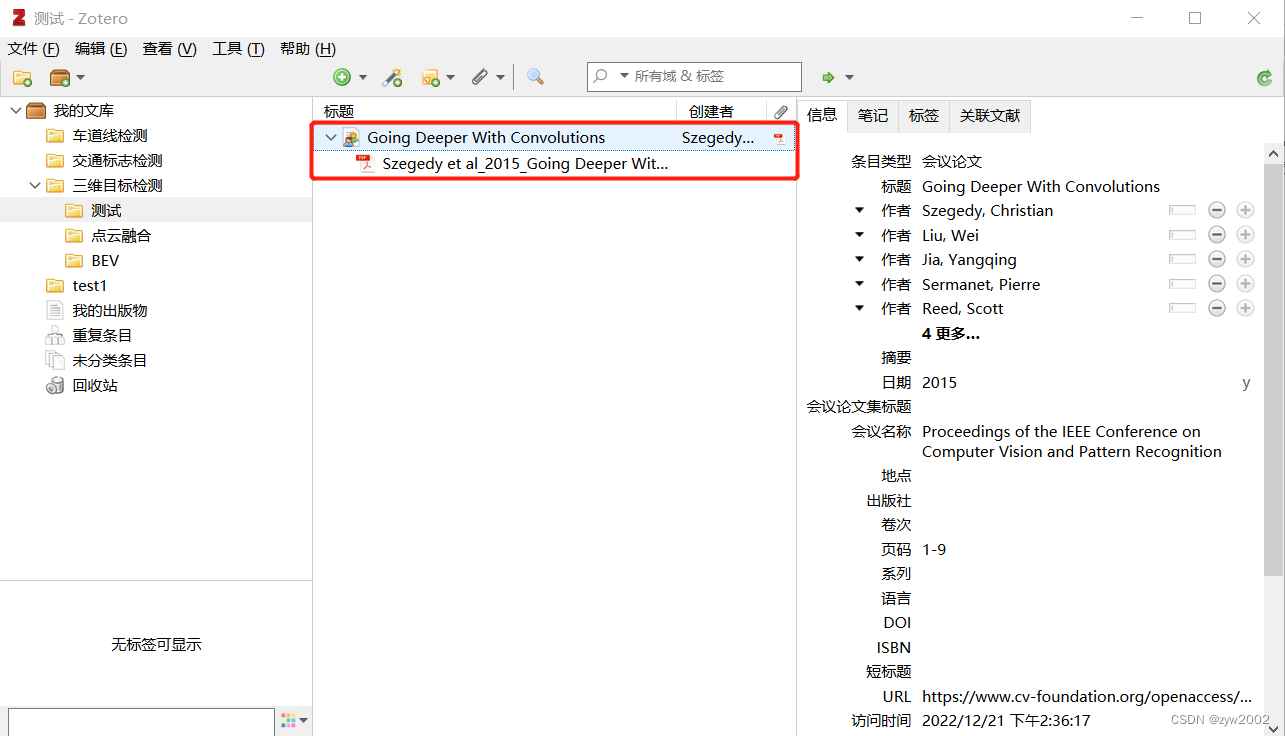
Task: Click the URL field value cv-foundation.org
Action: [1087, 697]
